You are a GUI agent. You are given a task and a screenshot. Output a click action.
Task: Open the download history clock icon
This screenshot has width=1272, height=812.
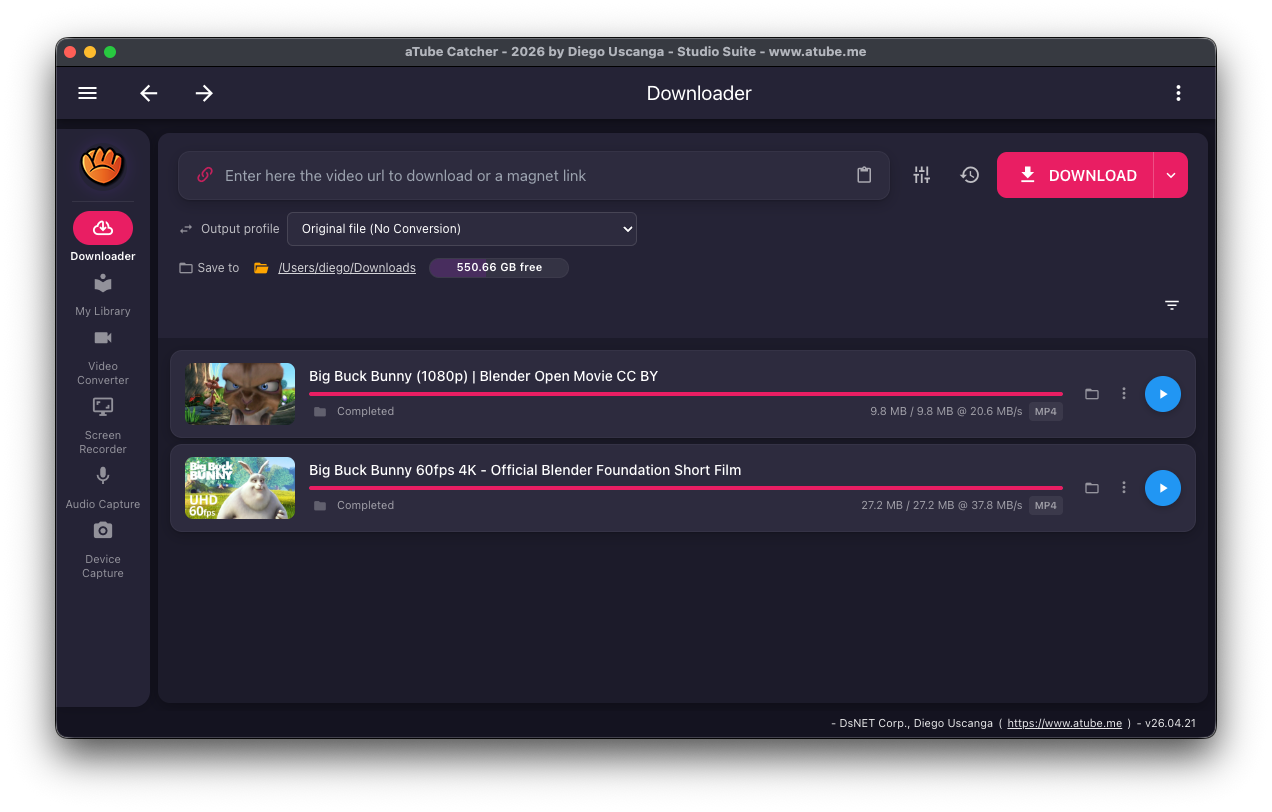(970, 175)
